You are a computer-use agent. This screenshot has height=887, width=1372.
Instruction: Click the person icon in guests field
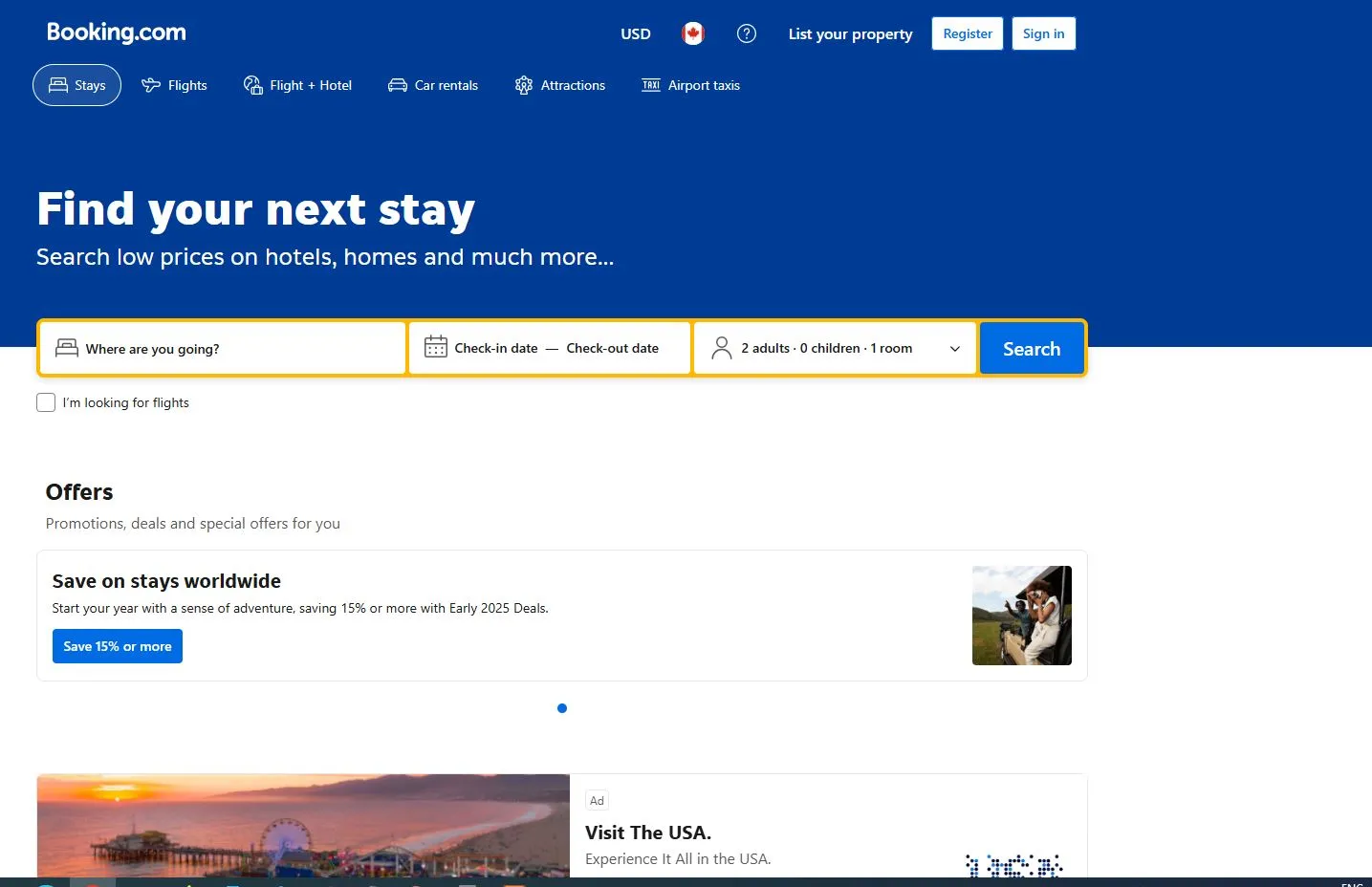pyautogui.click(x=722, y=348)
